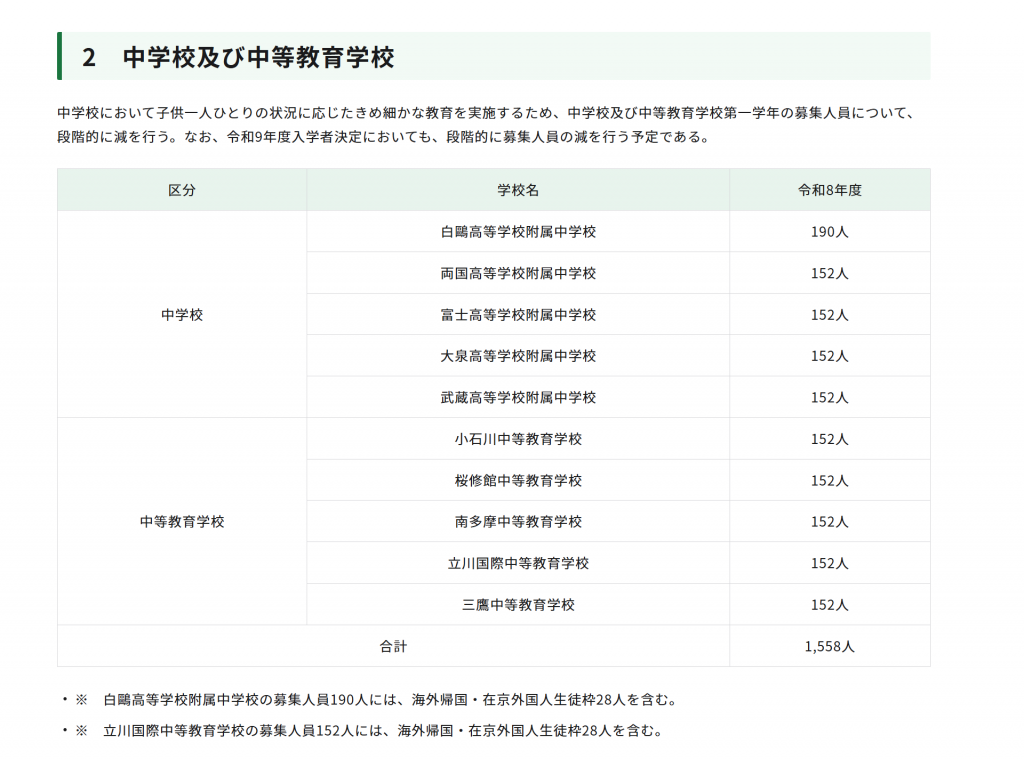Select the 武蔵高等学校附属中学校 cell
Image resolution: width=1024 pixels, height=759 pixels.
click(520, 397)
